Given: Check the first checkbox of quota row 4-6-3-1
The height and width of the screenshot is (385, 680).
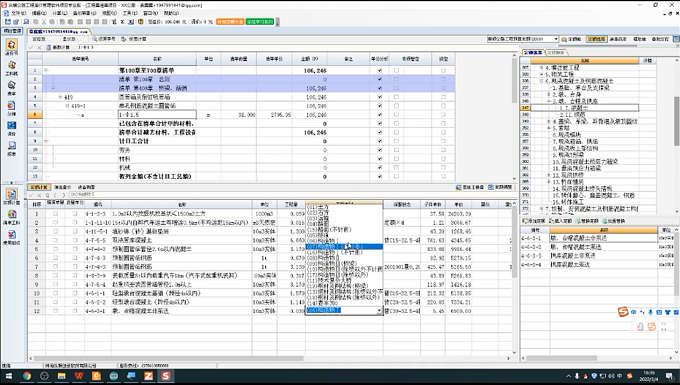Looking at the screenshot, I should [56, 311].
